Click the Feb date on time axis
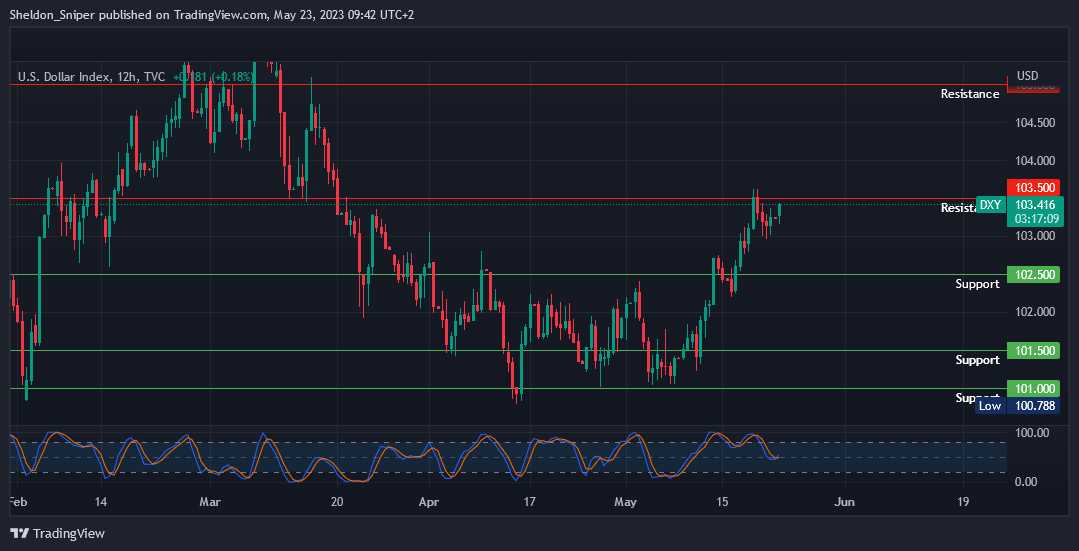 [17, 501]
